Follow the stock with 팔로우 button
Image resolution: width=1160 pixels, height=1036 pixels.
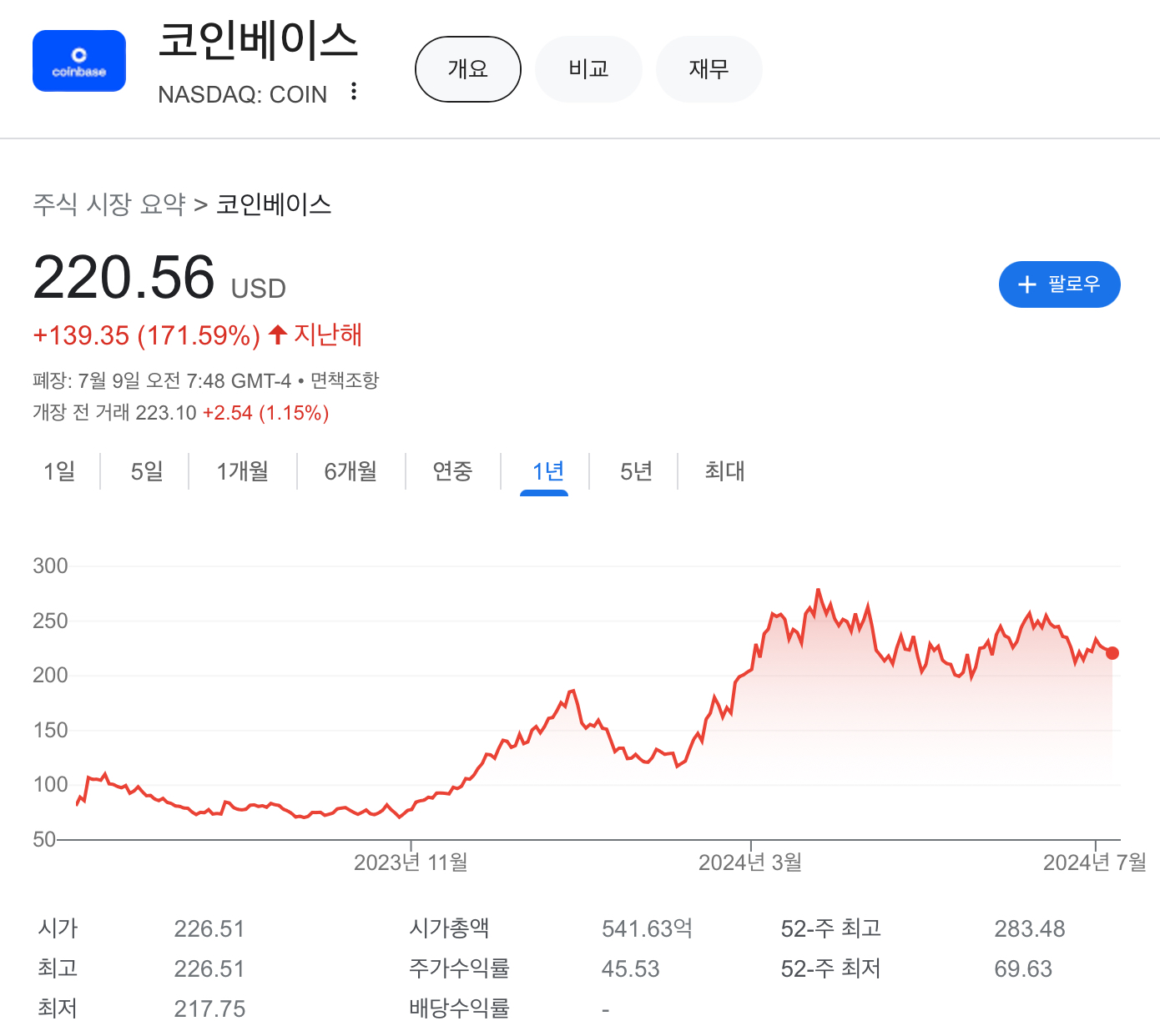(1059, 284)
